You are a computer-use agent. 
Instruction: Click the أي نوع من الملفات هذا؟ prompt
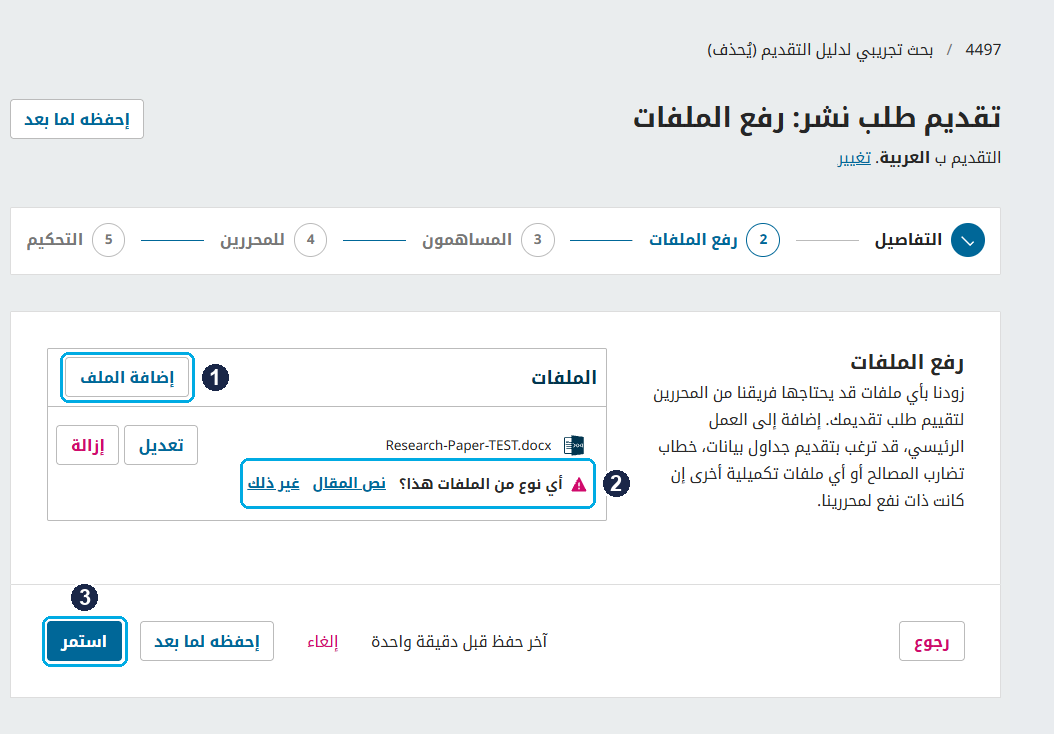click(481, 484)
